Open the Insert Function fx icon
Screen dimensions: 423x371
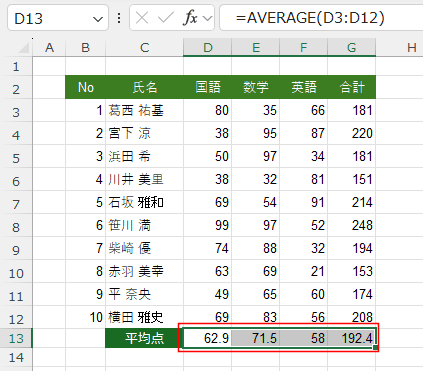click(x=190, y=18)
